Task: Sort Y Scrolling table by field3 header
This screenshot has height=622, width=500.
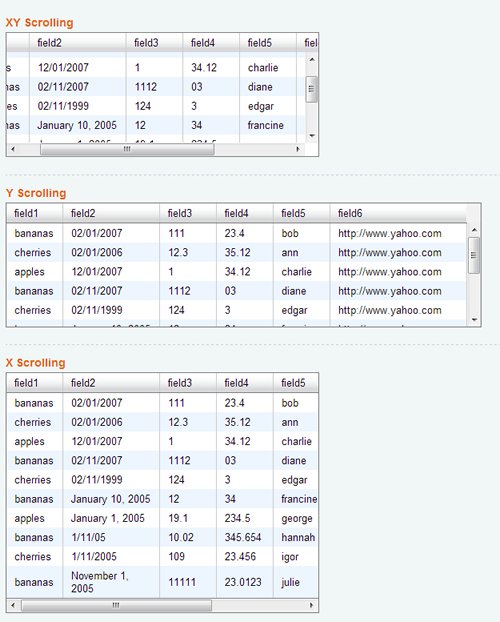Action: coord(188,213)
